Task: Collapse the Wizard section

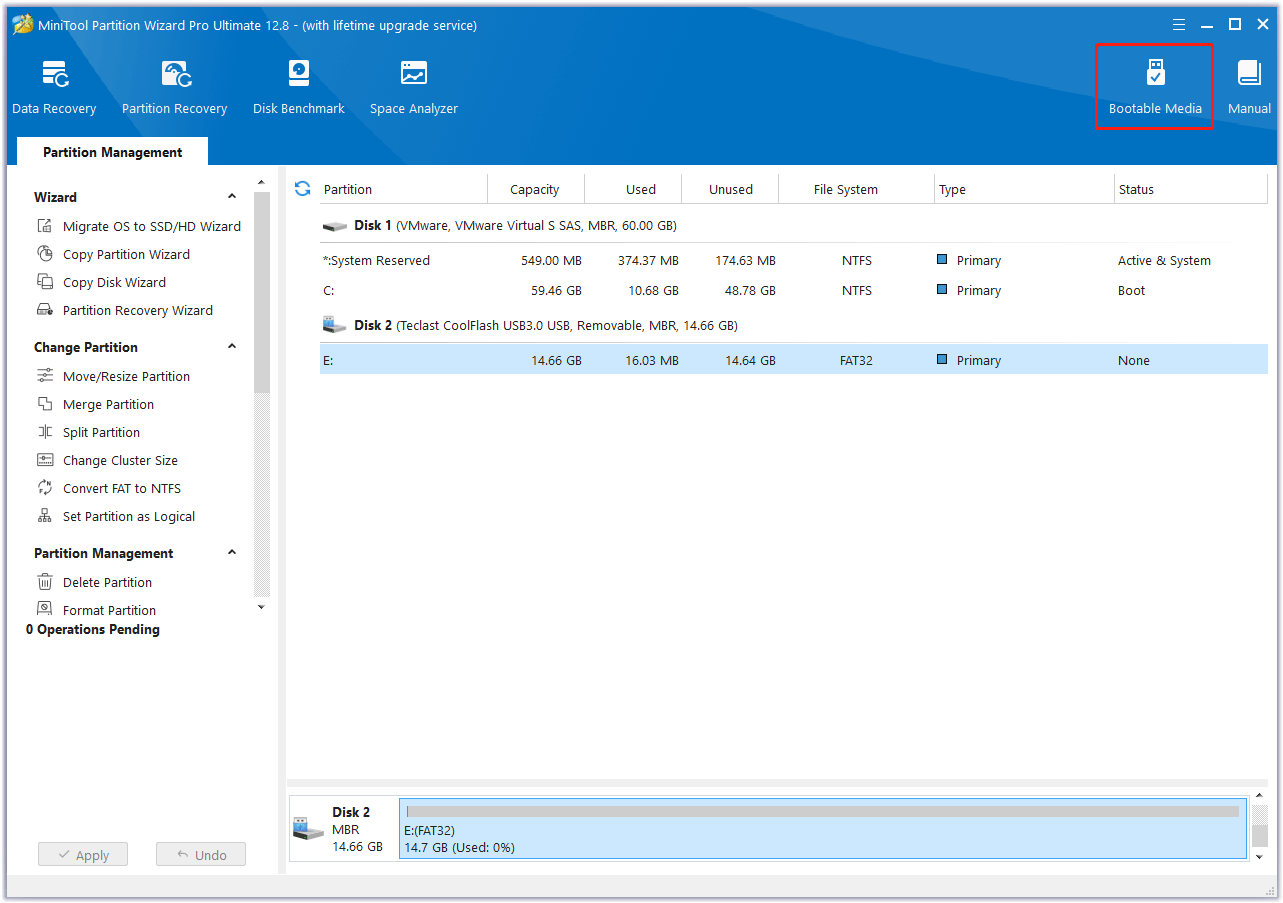Action: pyautogui.click(x=232, y=197)
